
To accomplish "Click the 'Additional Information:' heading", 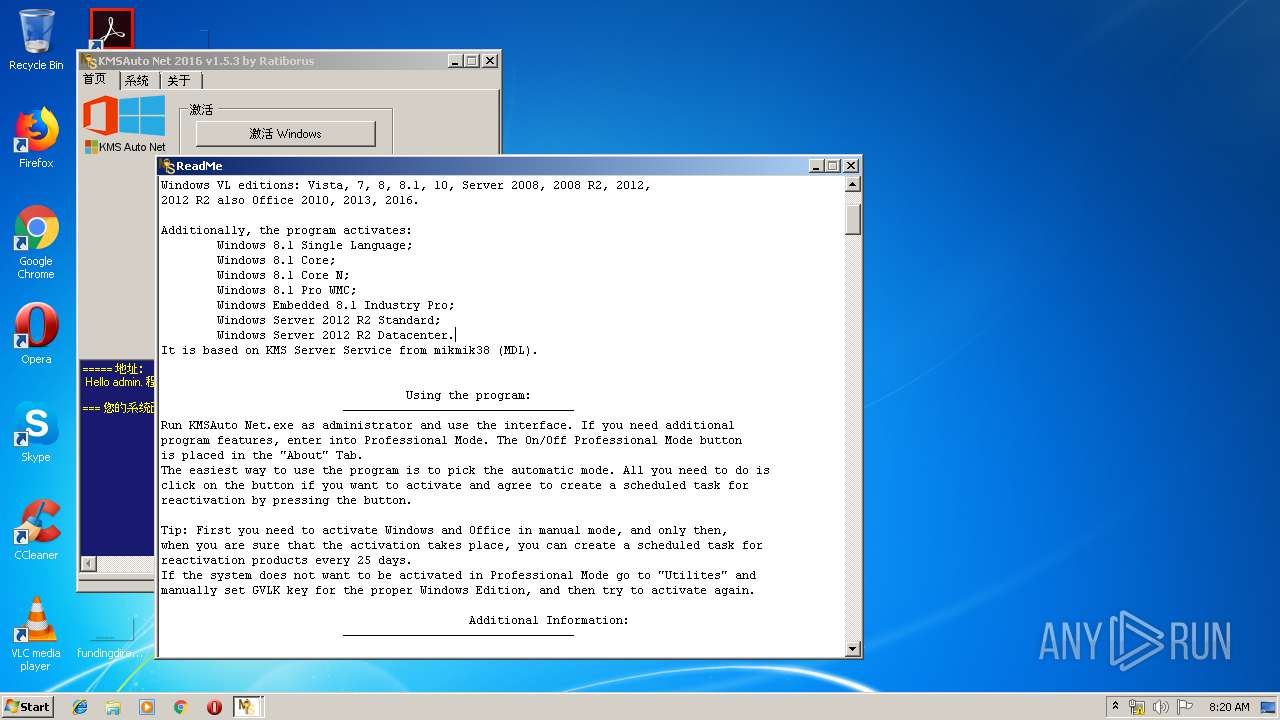I will pyautogui.click(x=549, y=620).
